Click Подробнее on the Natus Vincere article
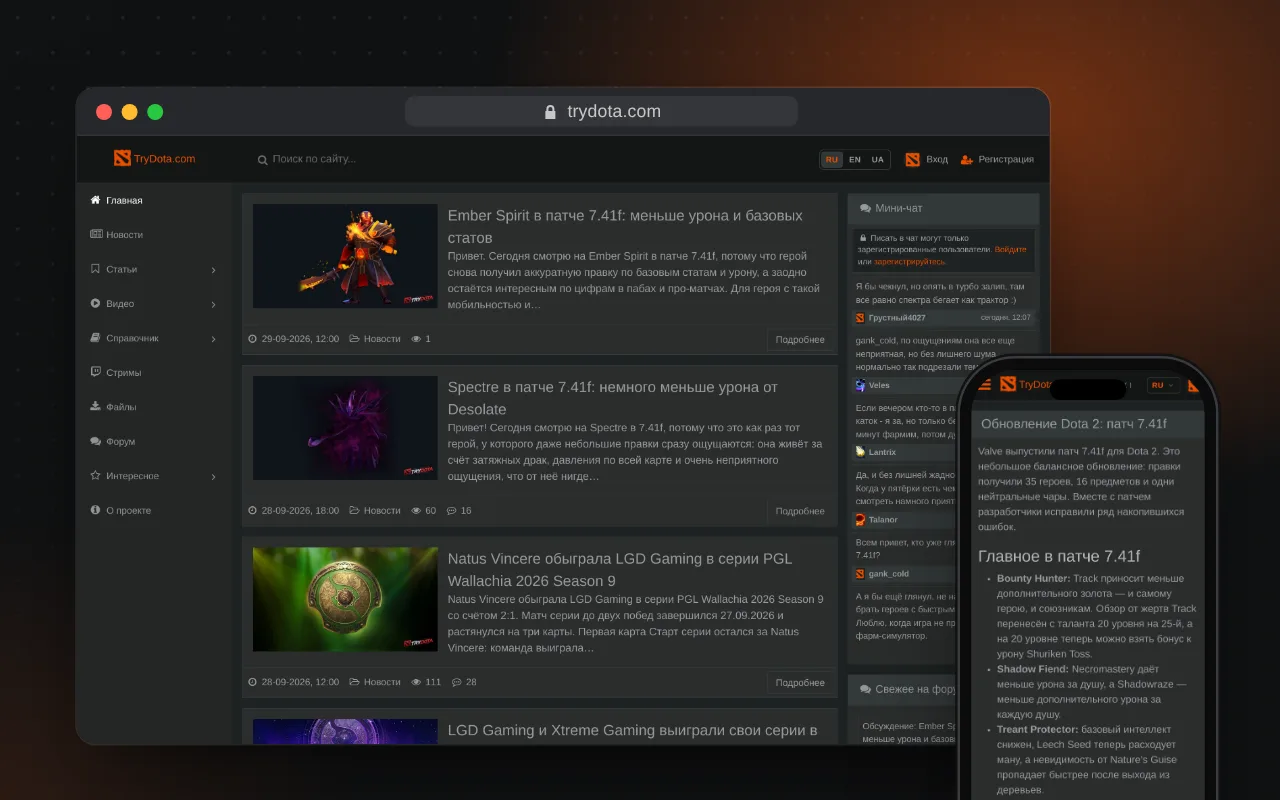 pyautogui.click(x=800, y=682)
